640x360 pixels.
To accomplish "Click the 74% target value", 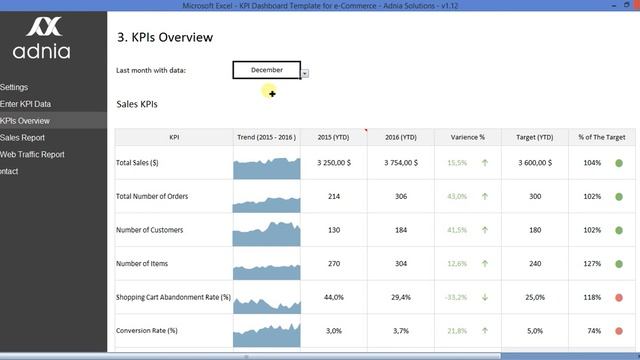I will pos(594,331).
